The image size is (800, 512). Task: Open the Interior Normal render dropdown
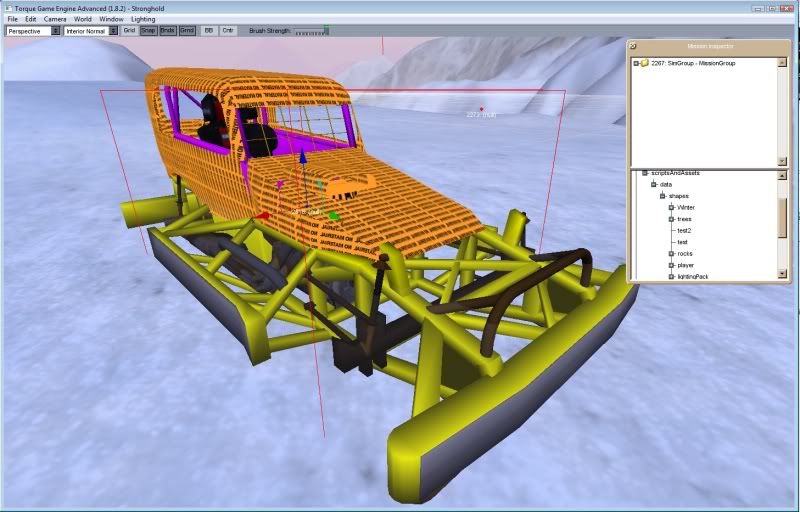coord(90,31)
